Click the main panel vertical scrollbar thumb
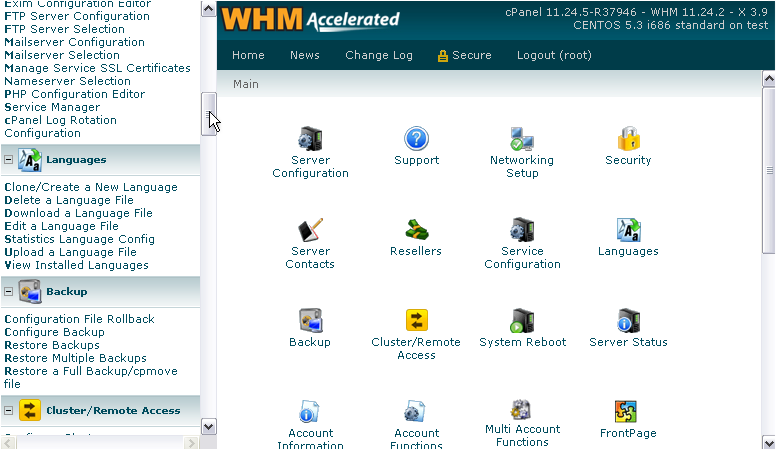Viewport: 776px width, 450px height. click(x=769, y=171)
